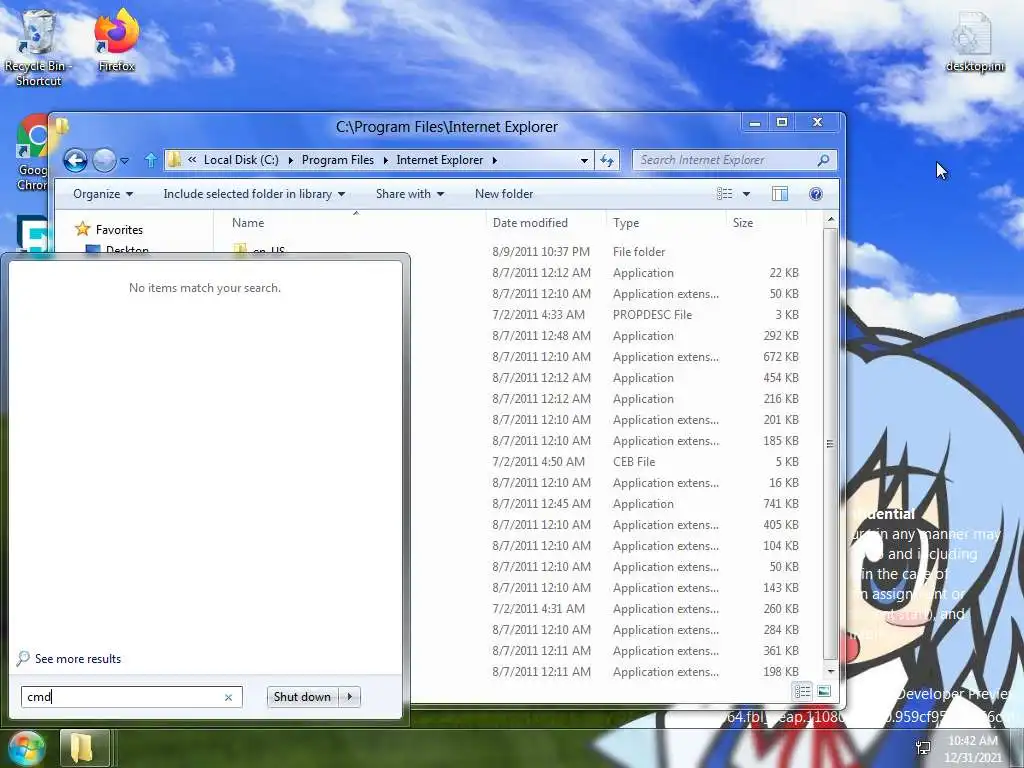Expand arrow after Internet Explorer breadcrumb

click(x=494, y=160)
